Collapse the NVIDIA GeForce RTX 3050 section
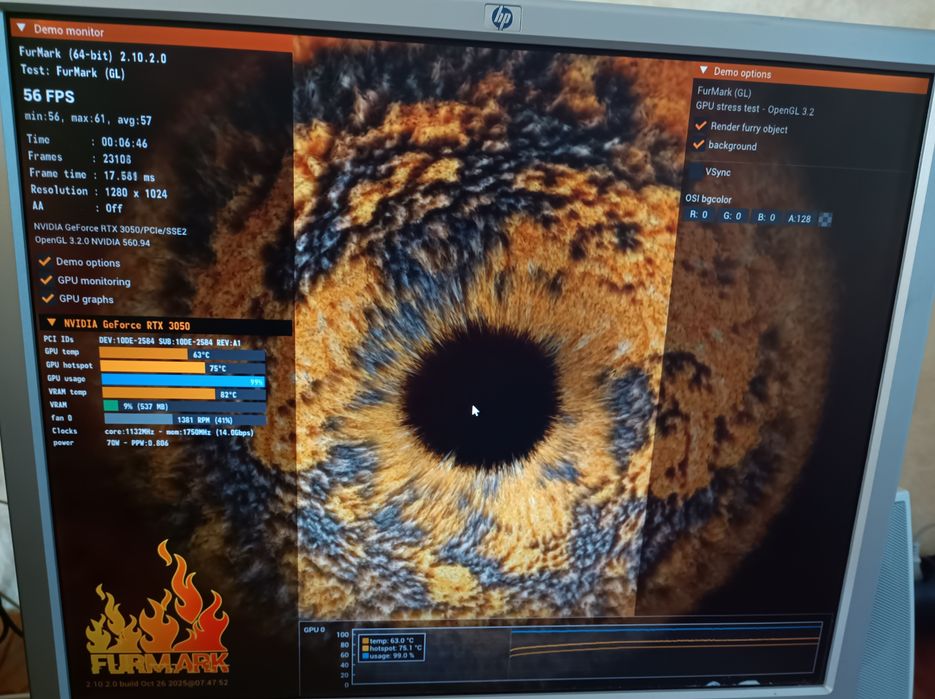Screen dimensions: 935x699 click(x=52, y=323)
